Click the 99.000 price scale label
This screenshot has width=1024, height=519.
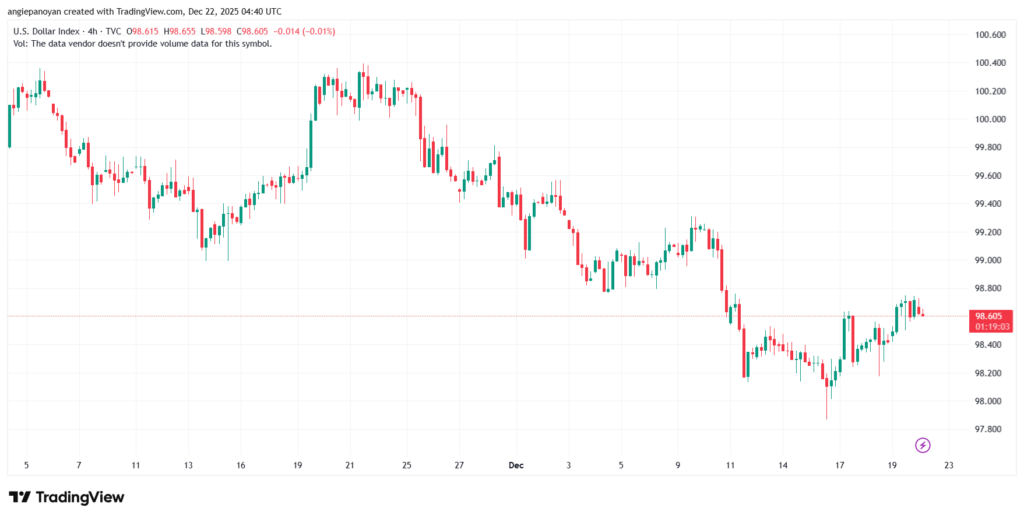click(x=990, y=260)
